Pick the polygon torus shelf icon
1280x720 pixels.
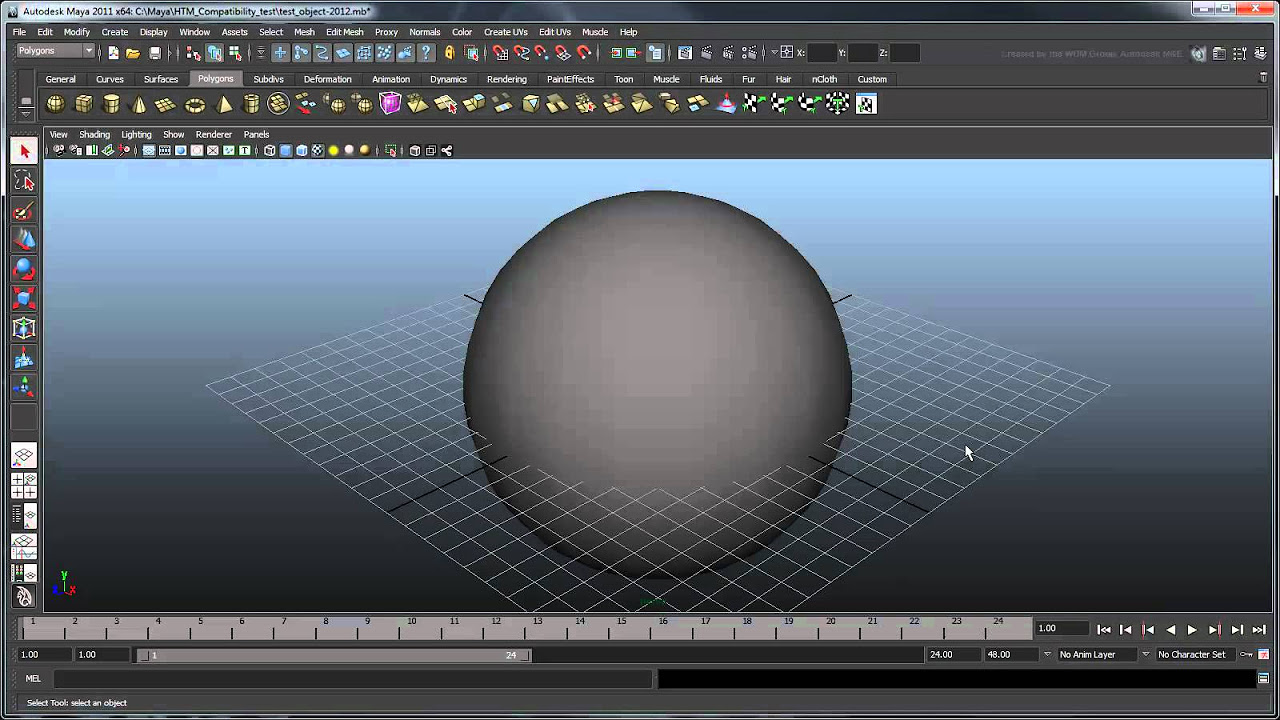(x=195, y=103)
